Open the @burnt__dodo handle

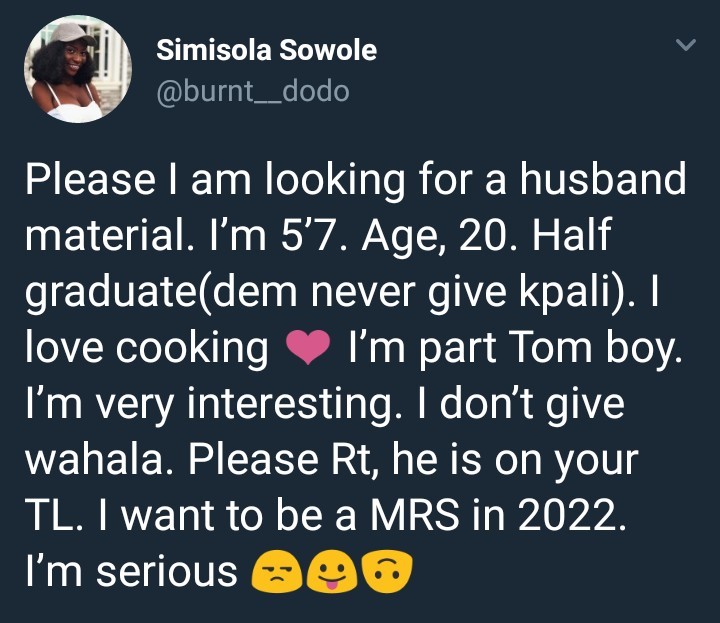[x=254, y=92]
